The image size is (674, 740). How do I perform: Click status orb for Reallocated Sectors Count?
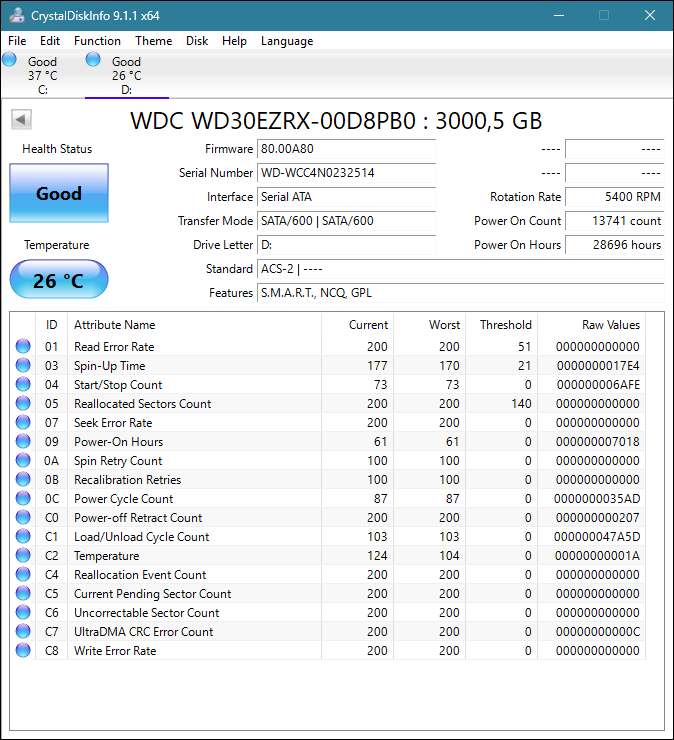tap(23, 404)
